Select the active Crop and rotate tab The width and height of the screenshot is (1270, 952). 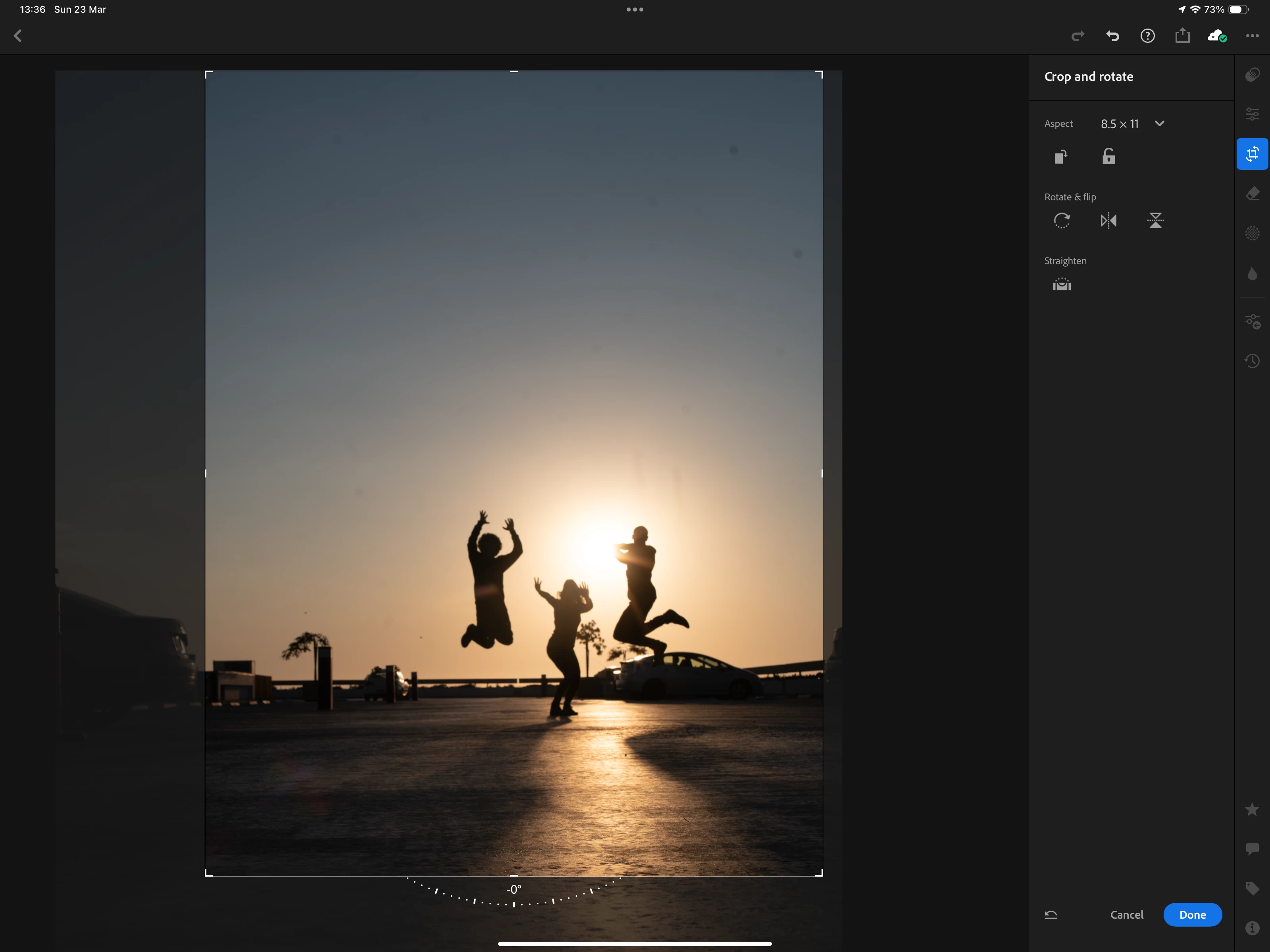tap(1252, 154)
